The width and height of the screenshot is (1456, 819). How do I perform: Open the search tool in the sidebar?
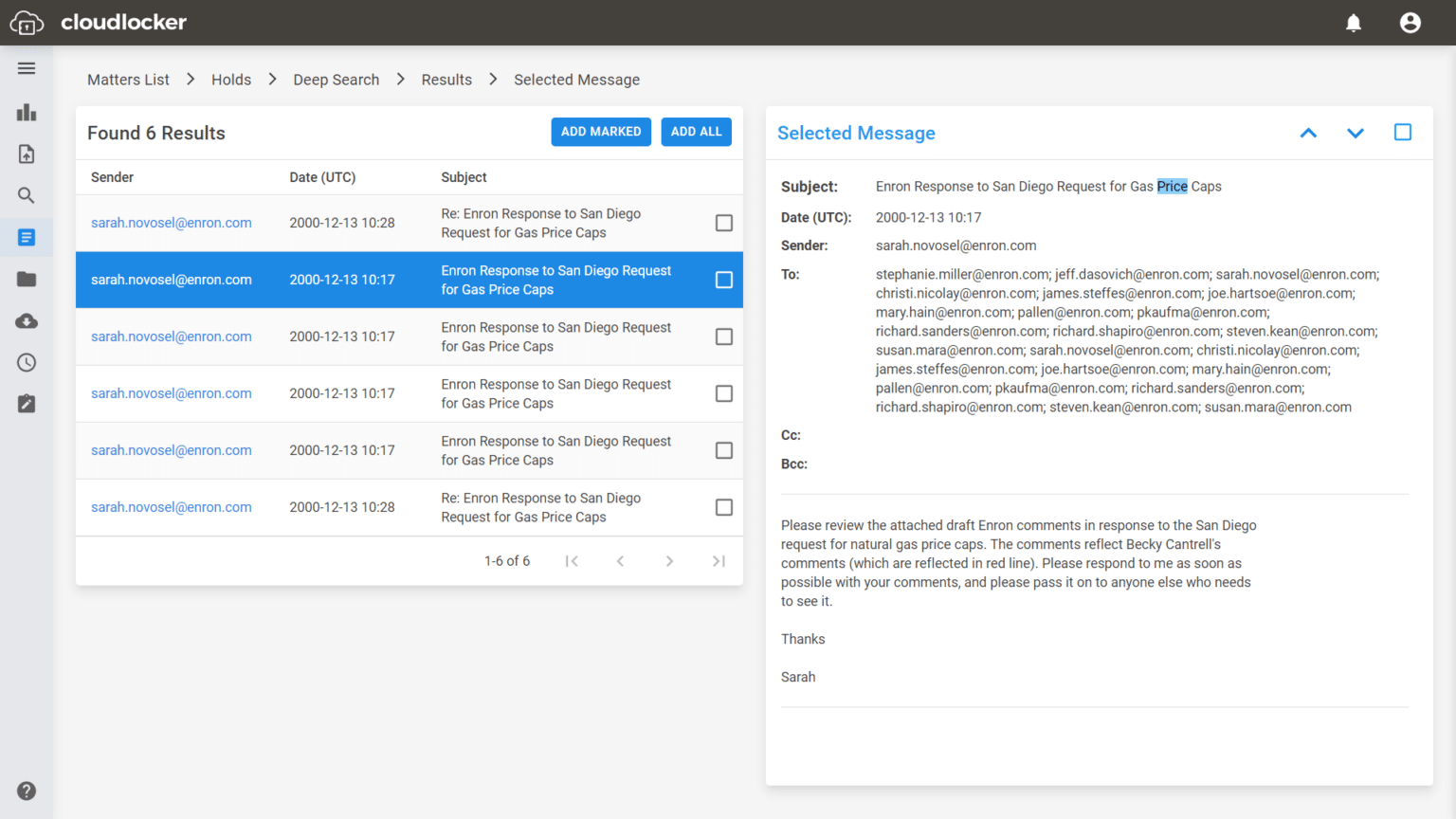click(26, 195)
